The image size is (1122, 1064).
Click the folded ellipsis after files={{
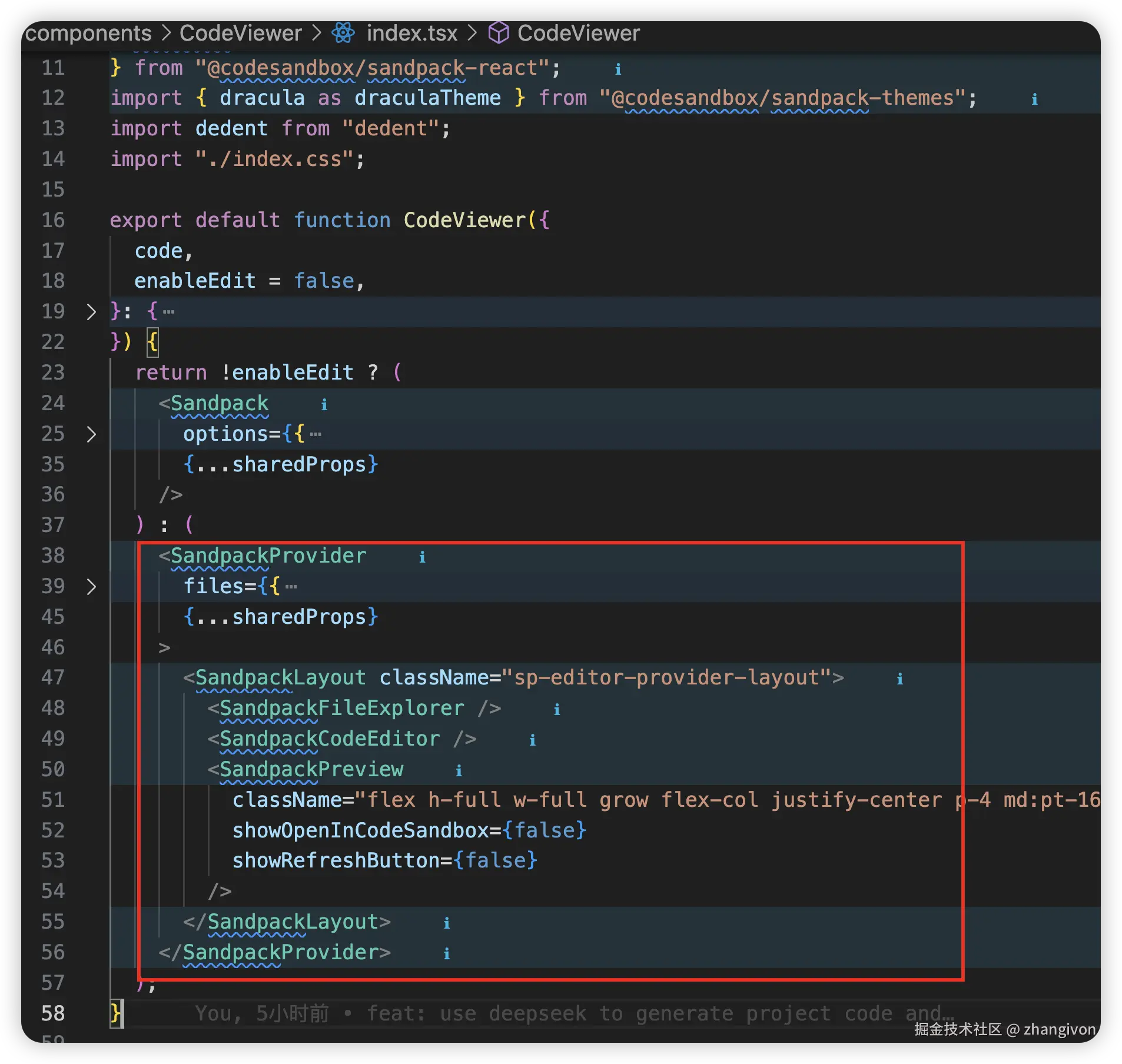click(291, 587)
